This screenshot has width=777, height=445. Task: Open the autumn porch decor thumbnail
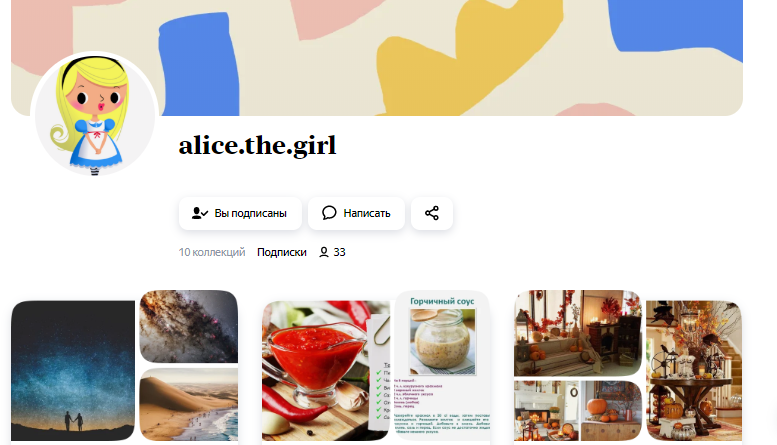578,333
